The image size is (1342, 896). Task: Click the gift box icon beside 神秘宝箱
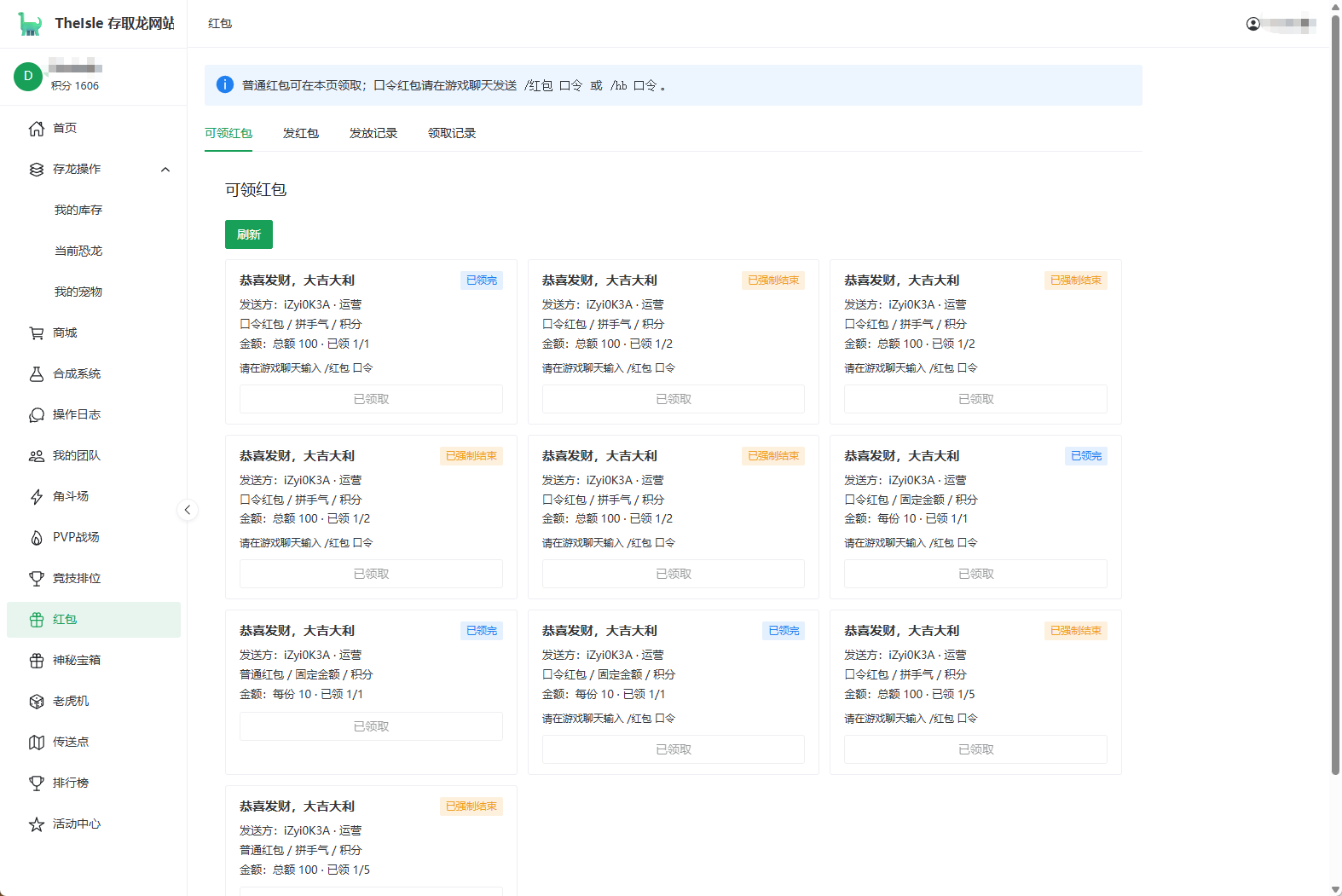(37, 661)
